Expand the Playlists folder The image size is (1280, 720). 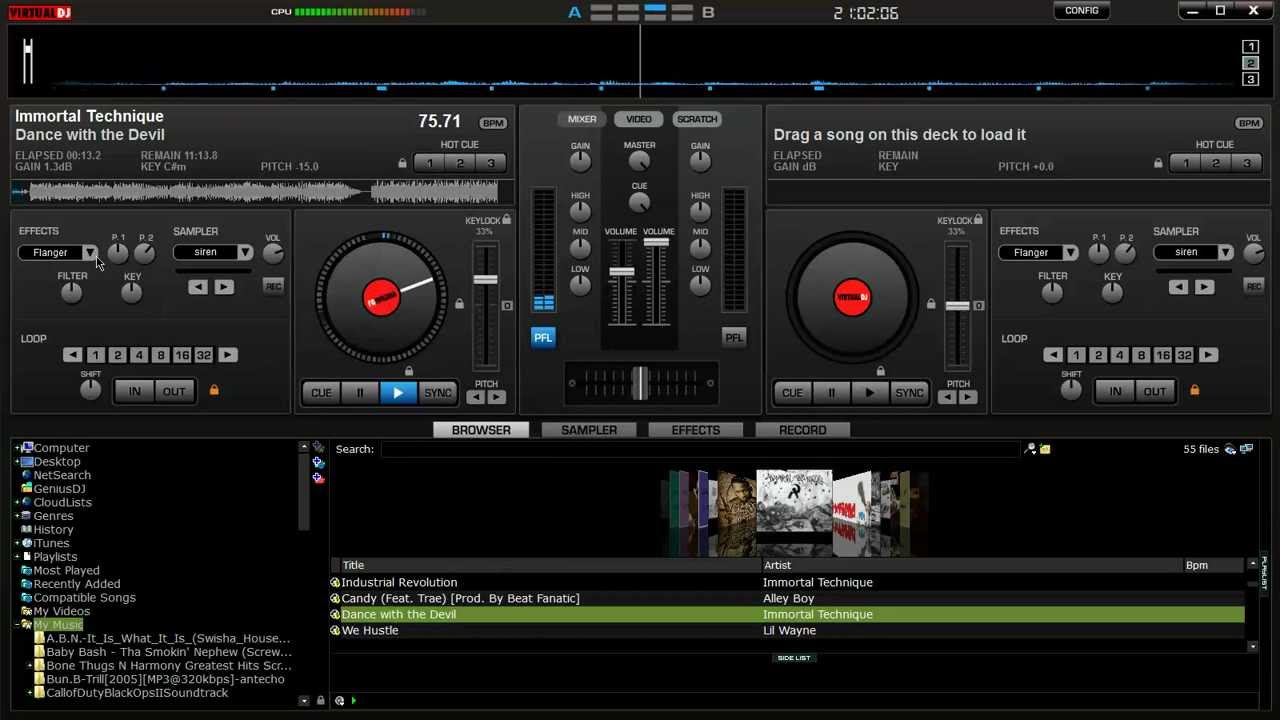[17, 557]
